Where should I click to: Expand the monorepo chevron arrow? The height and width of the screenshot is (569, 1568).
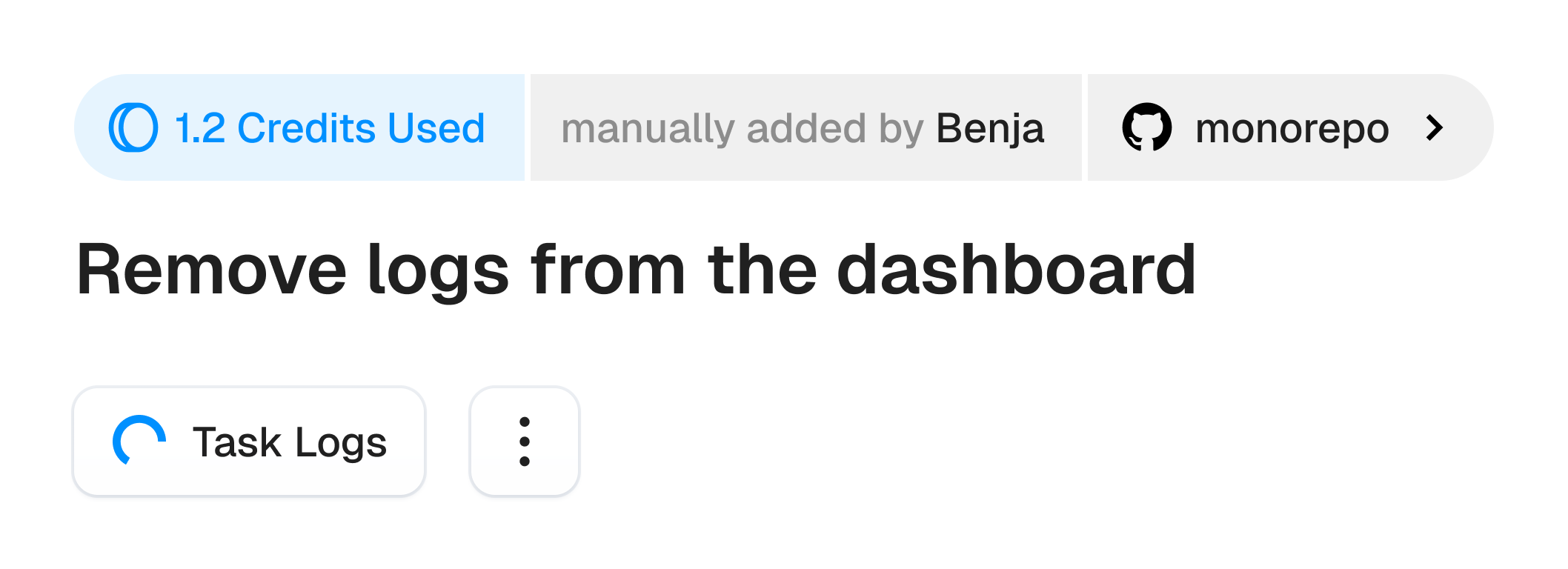pyautogui.click(x=1435, y=128)
